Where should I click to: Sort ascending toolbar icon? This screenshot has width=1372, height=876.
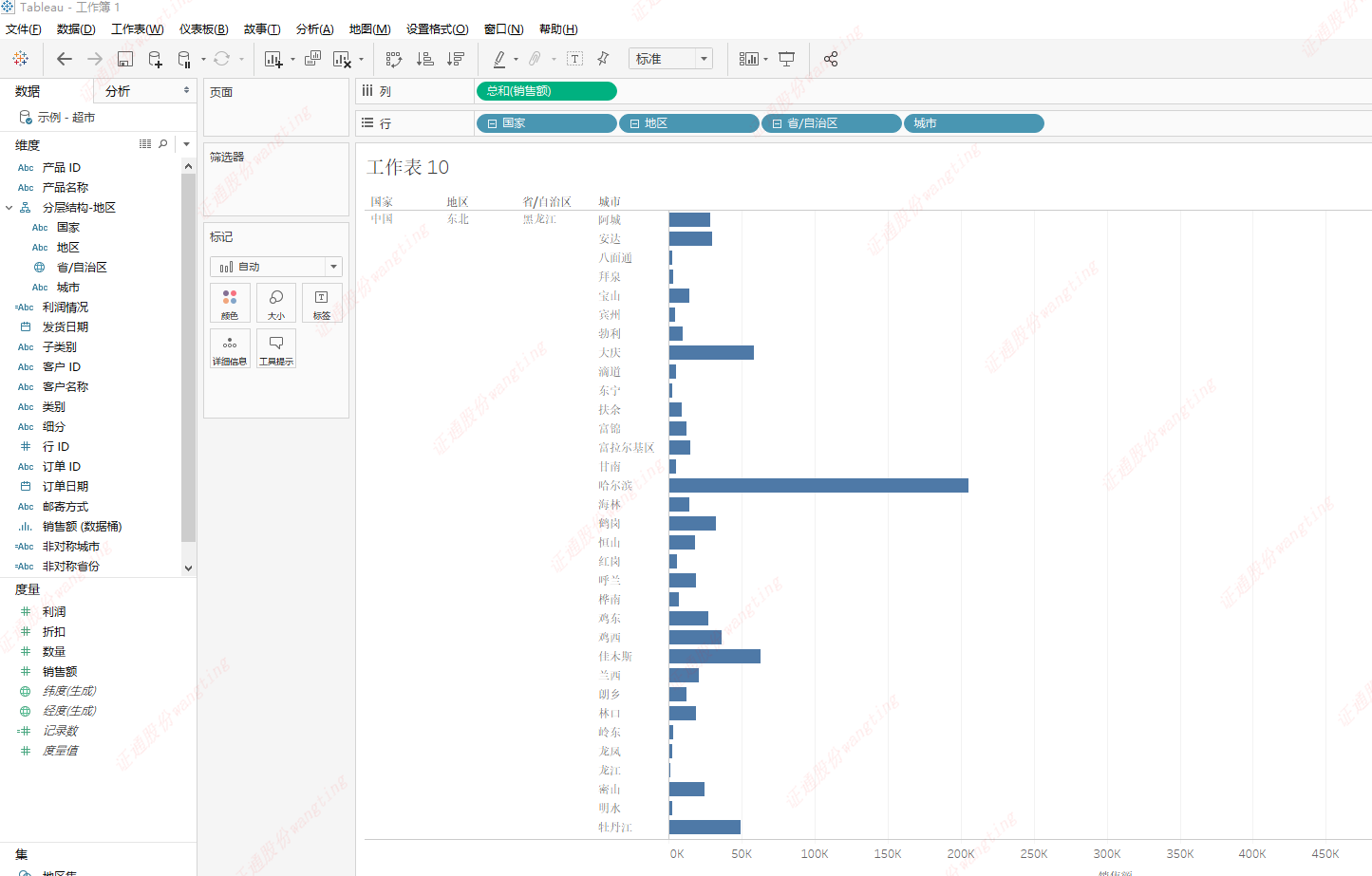pyautogui.click(x=424, y=59)
